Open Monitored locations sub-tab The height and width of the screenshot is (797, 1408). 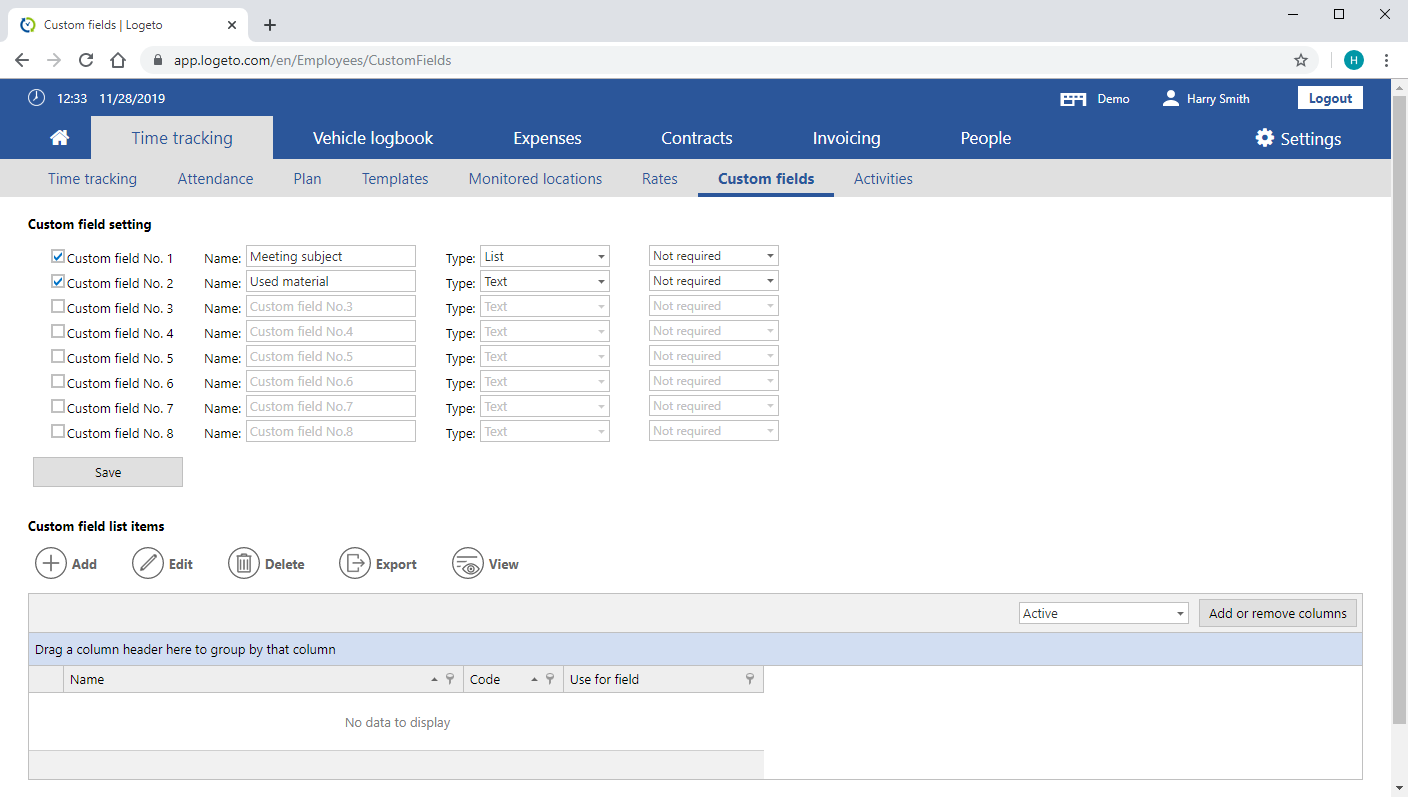coord(535,179)
